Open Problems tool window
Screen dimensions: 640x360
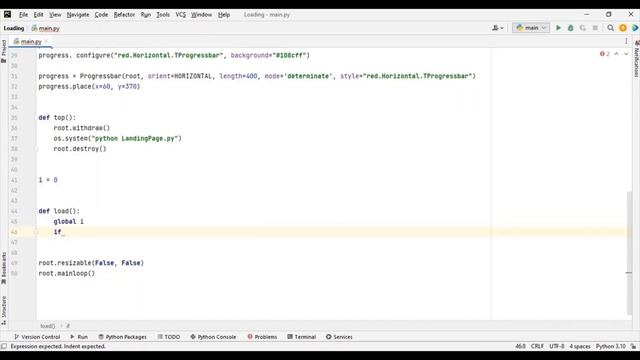pyautogui.click(x=262, y=337)
